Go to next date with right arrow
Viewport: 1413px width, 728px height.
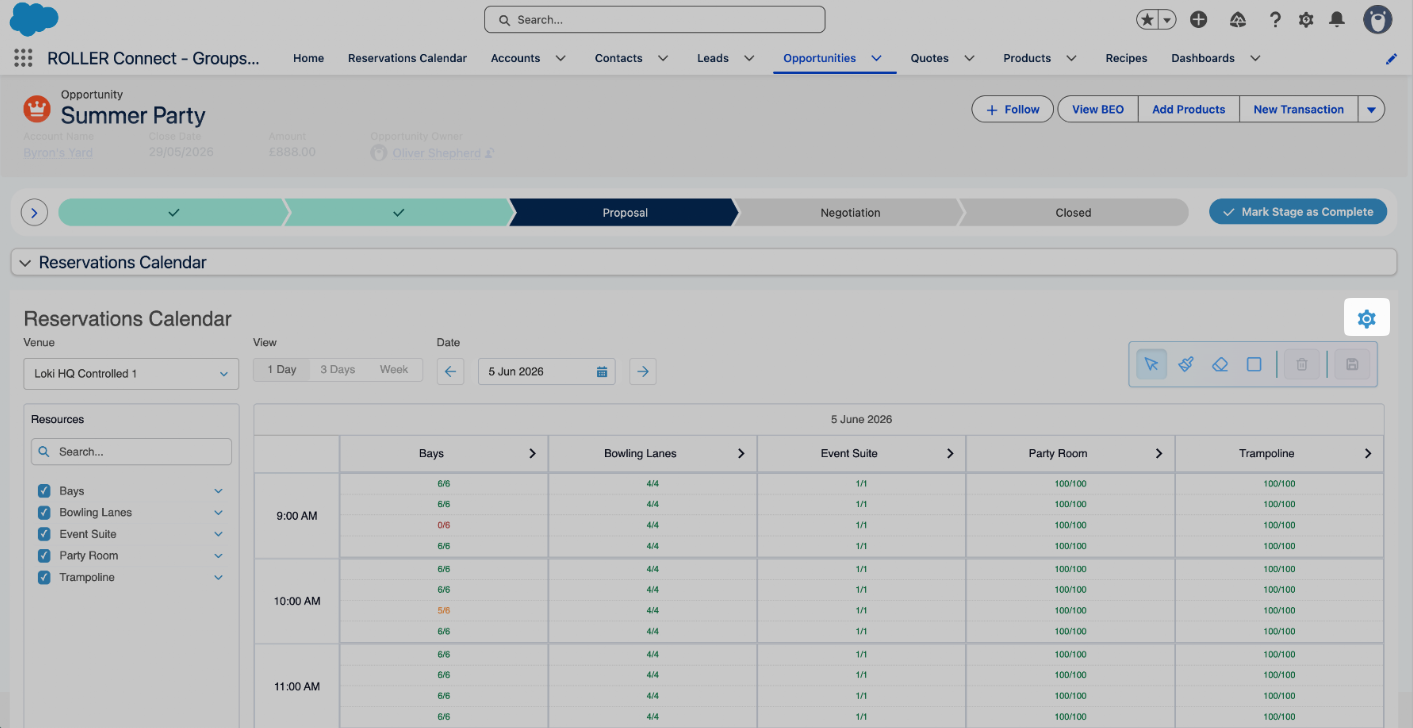[x=643, y=372]
